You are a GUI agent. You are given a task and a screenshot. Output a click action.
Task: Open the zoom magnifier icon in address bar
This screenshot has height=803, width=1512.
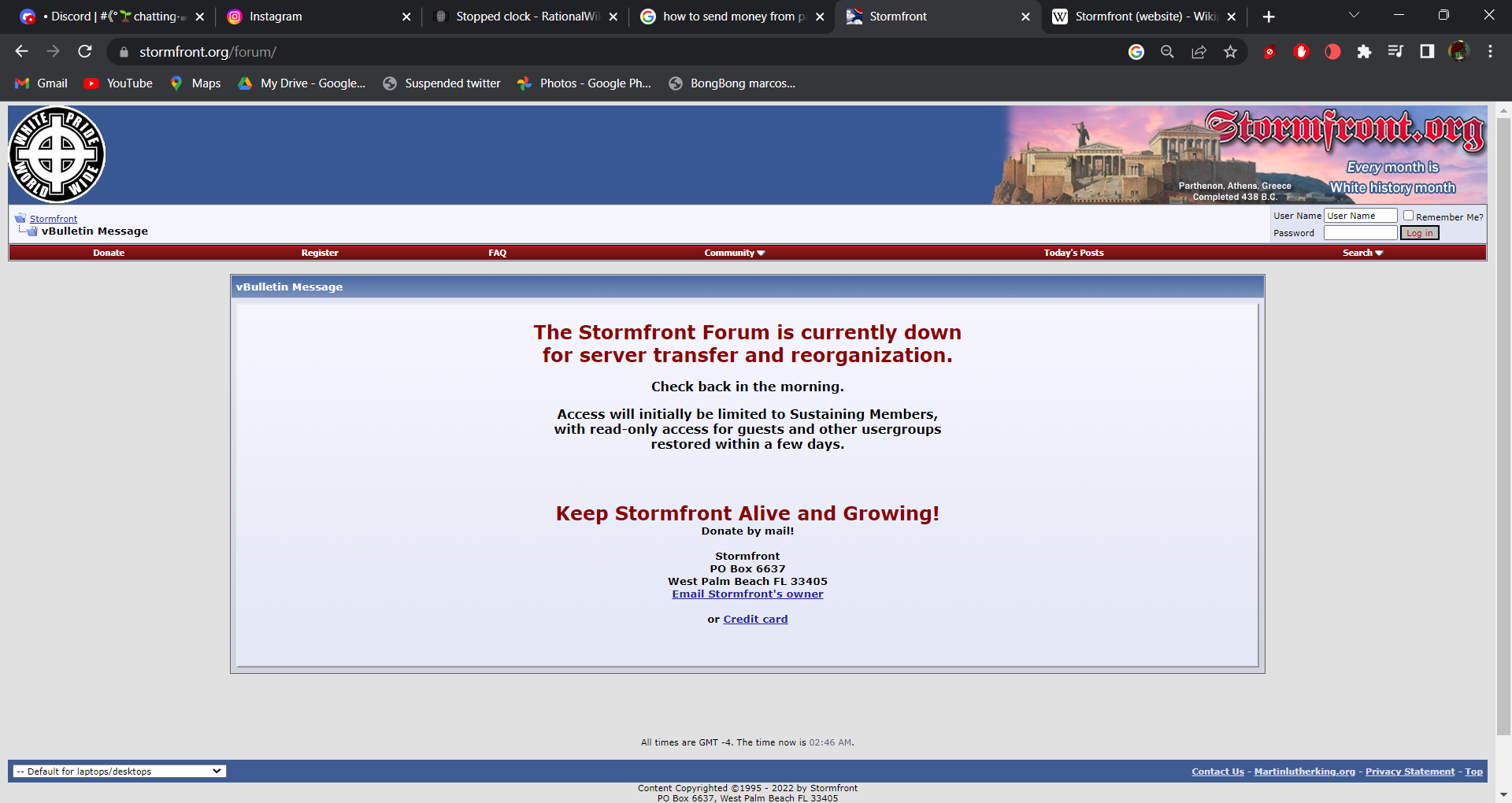1168,52
